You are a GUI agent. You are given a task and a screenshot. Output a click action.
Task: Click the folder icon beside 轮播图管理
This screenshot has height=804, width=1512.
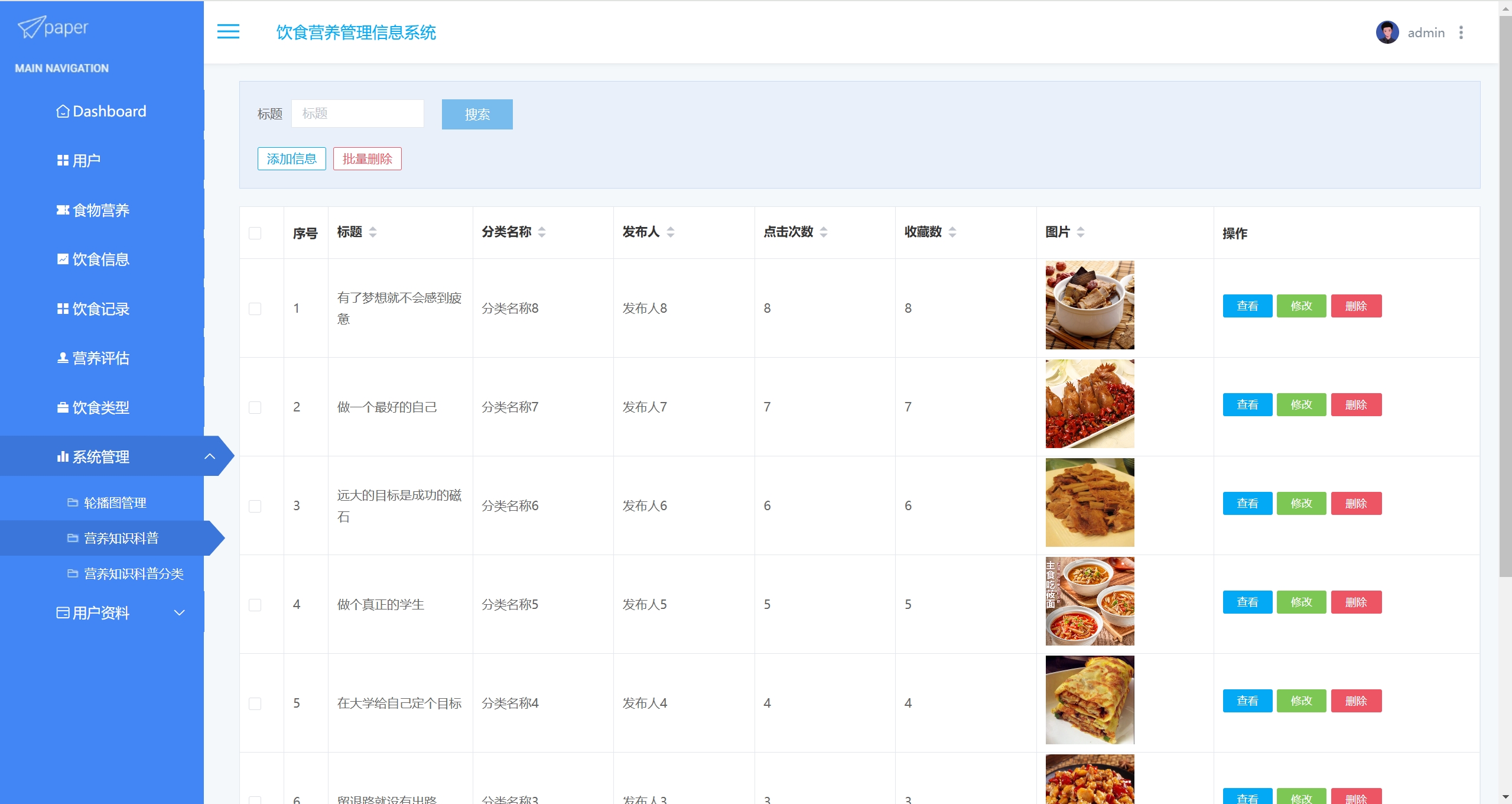coord(73,503)
